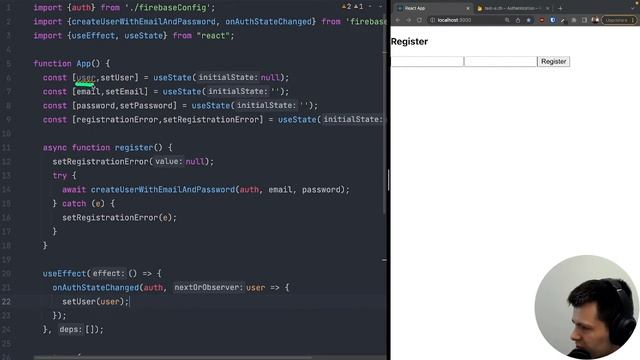Click the browser forward arrow
Image resolution: width=640 pixels, height=360 pixels.
click(409, 20)
